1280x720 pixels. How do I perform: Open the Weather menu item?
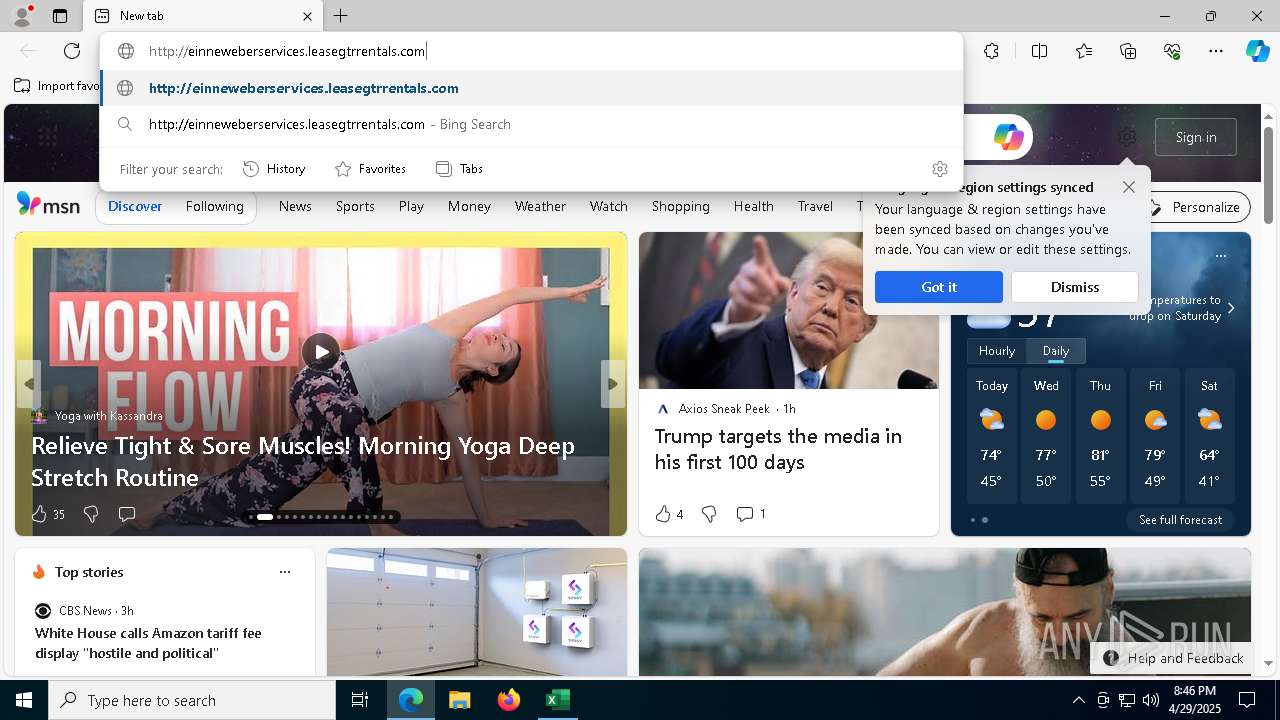540,206
